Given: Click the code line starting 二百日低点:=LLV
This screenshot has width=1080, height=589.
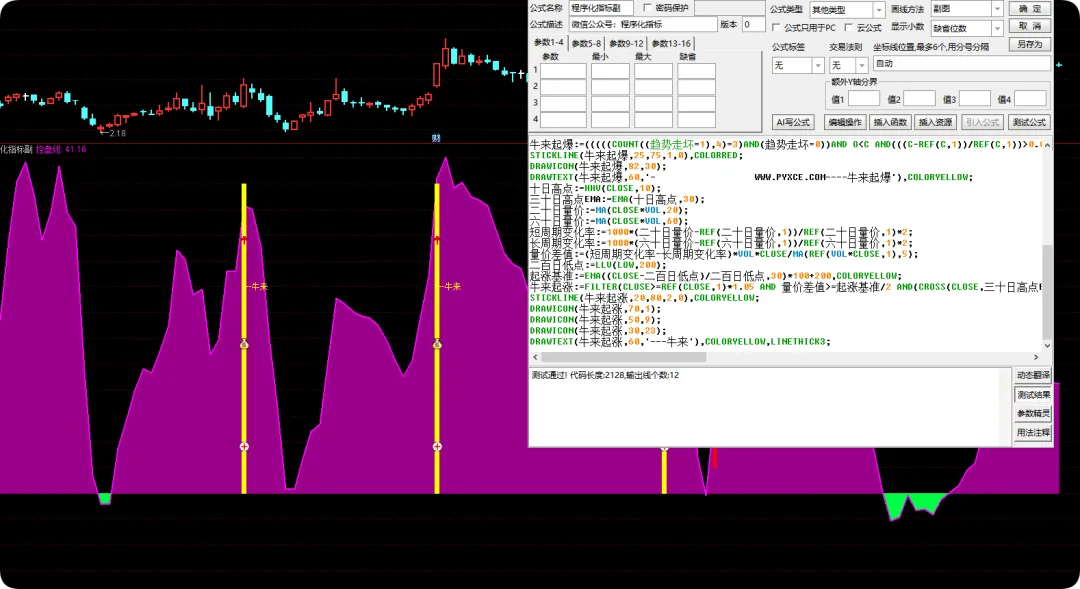Looking at the screenshot, I should pos(597,265).
